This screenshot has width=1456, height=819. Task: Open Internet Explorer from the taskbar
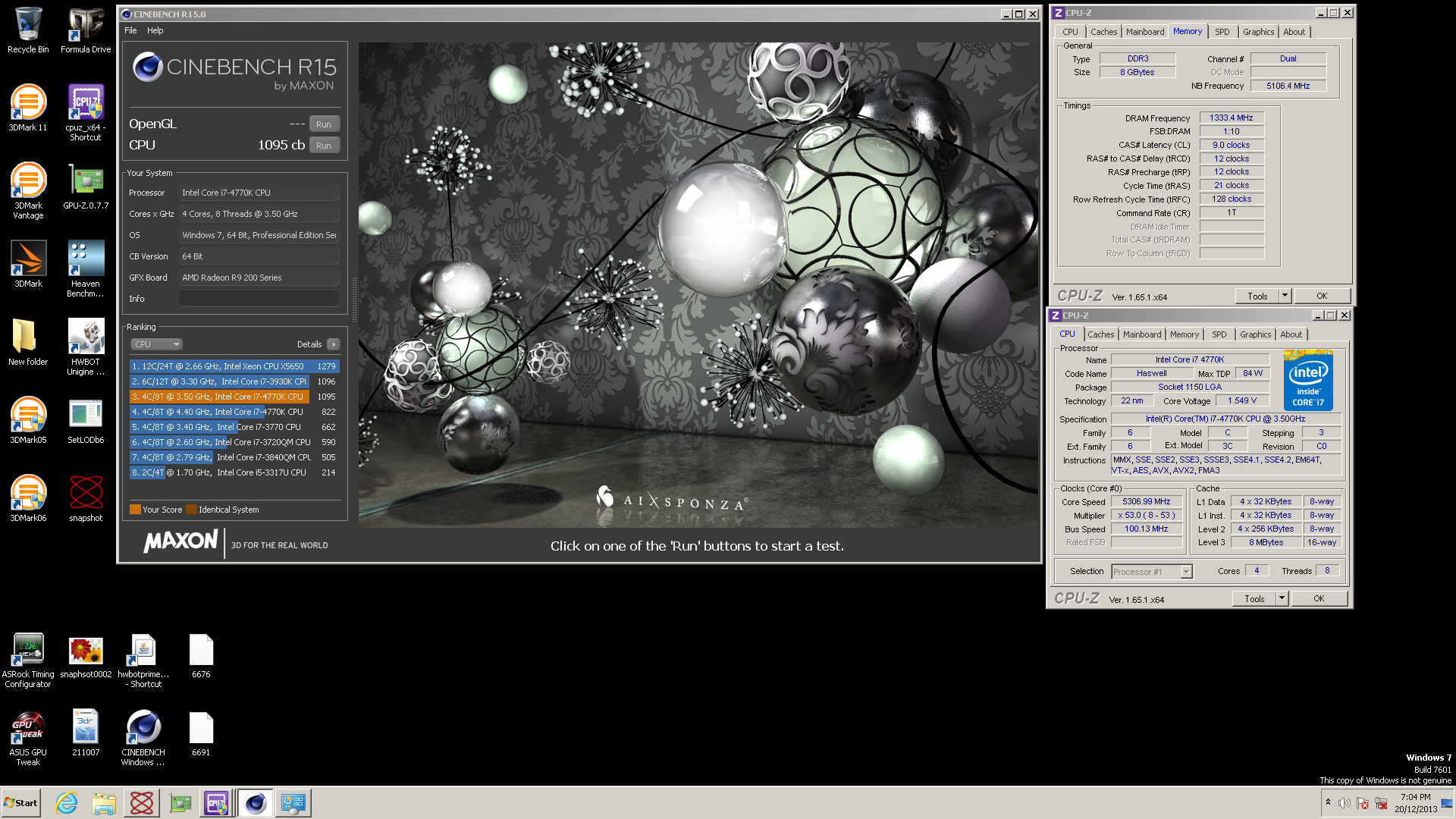point(67,803)
